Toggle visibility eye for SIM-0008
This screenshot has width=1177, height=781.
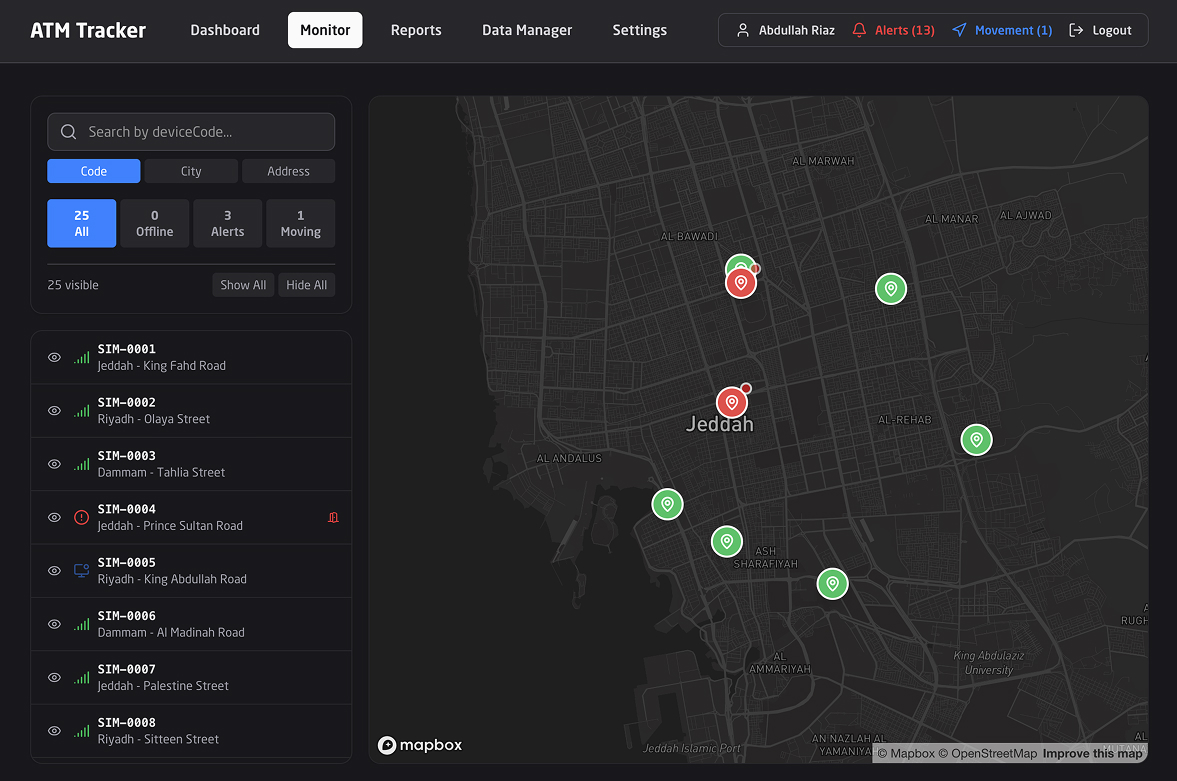coord(54,731)
